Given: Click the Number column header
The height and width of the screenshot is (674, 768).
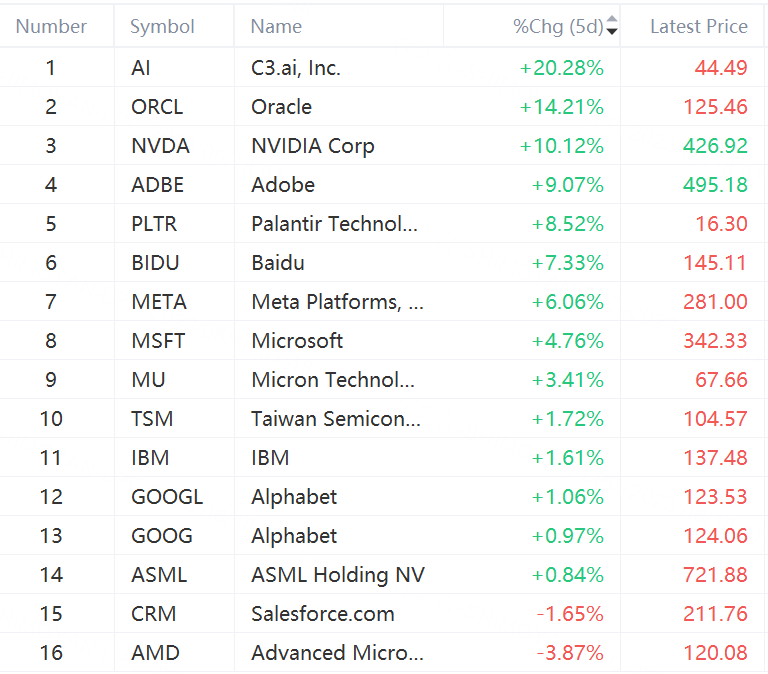Looking at the screenshot, I should (52, 26).
